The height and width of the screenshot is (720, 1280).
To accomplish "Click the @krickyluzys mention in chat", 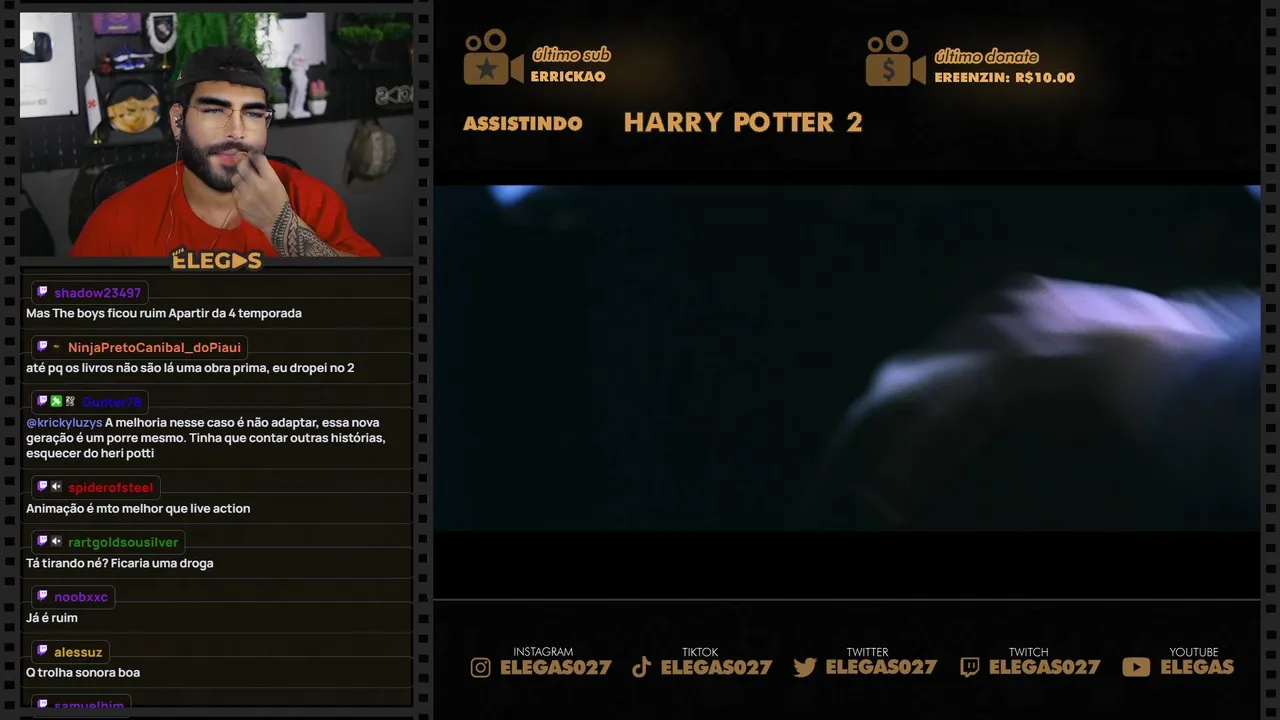I will pyautogui.click(x=64, y=423).
